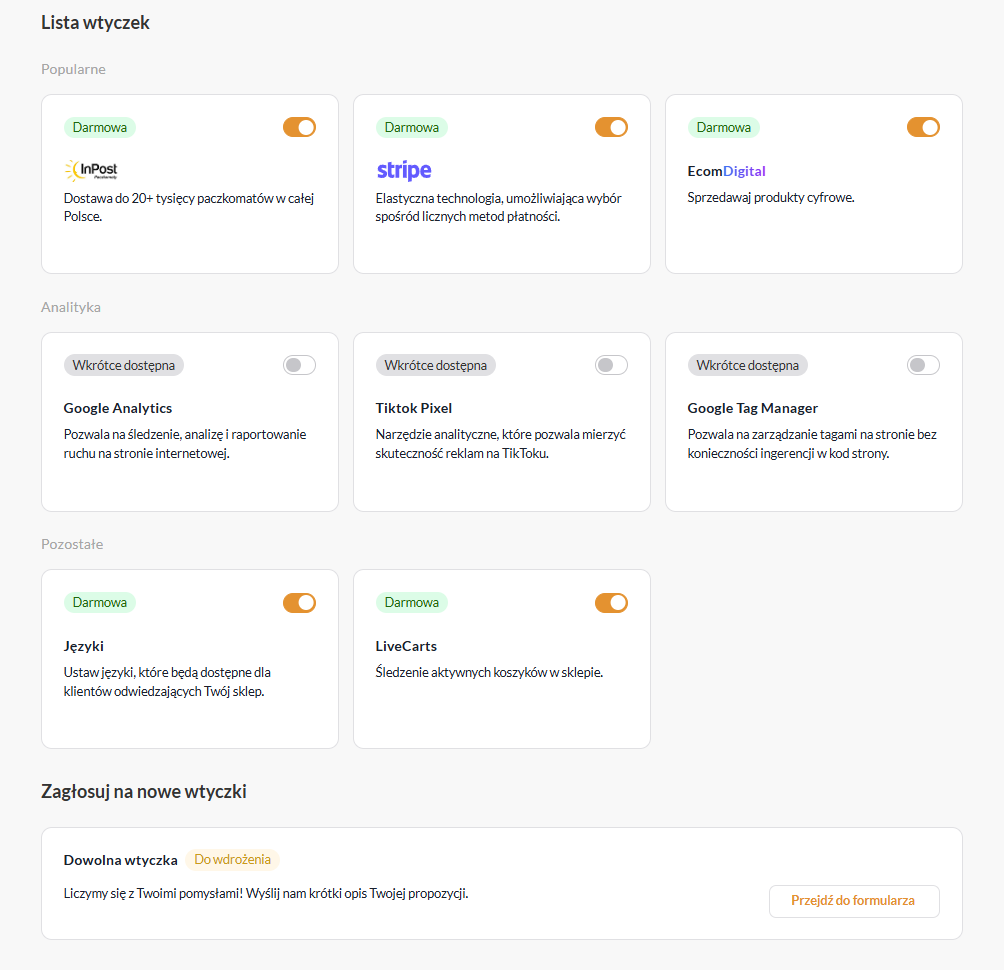Toggle off the EcomDigital plugin
Image resolution: width=1004 pixels, height=970 pixels.
pos(923,127)
